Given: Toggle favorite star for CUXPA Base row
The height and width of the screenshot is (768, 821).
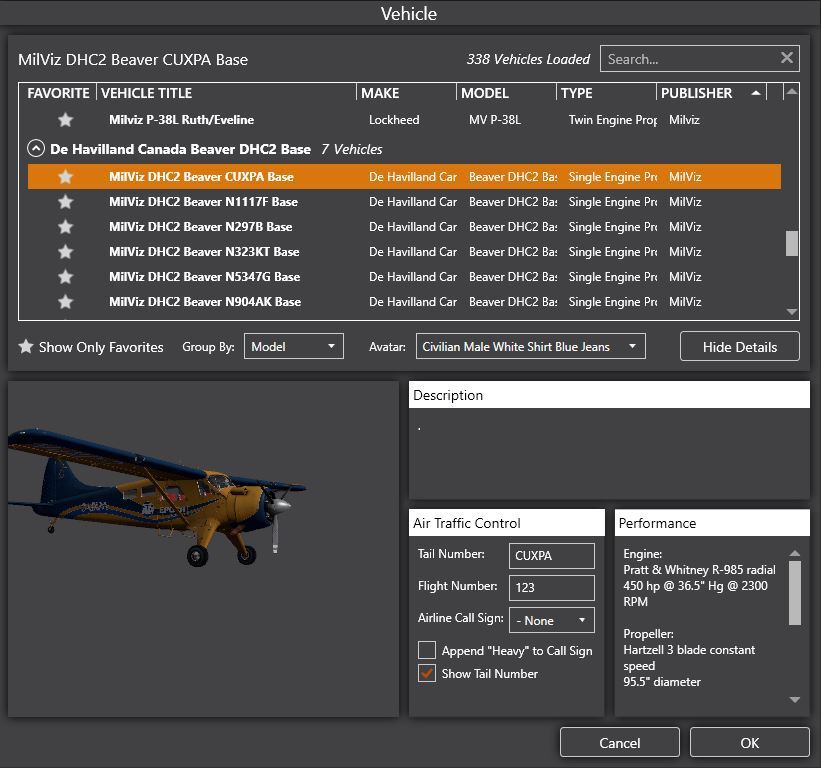Looking at the screenshot, I should pos(65,177).
